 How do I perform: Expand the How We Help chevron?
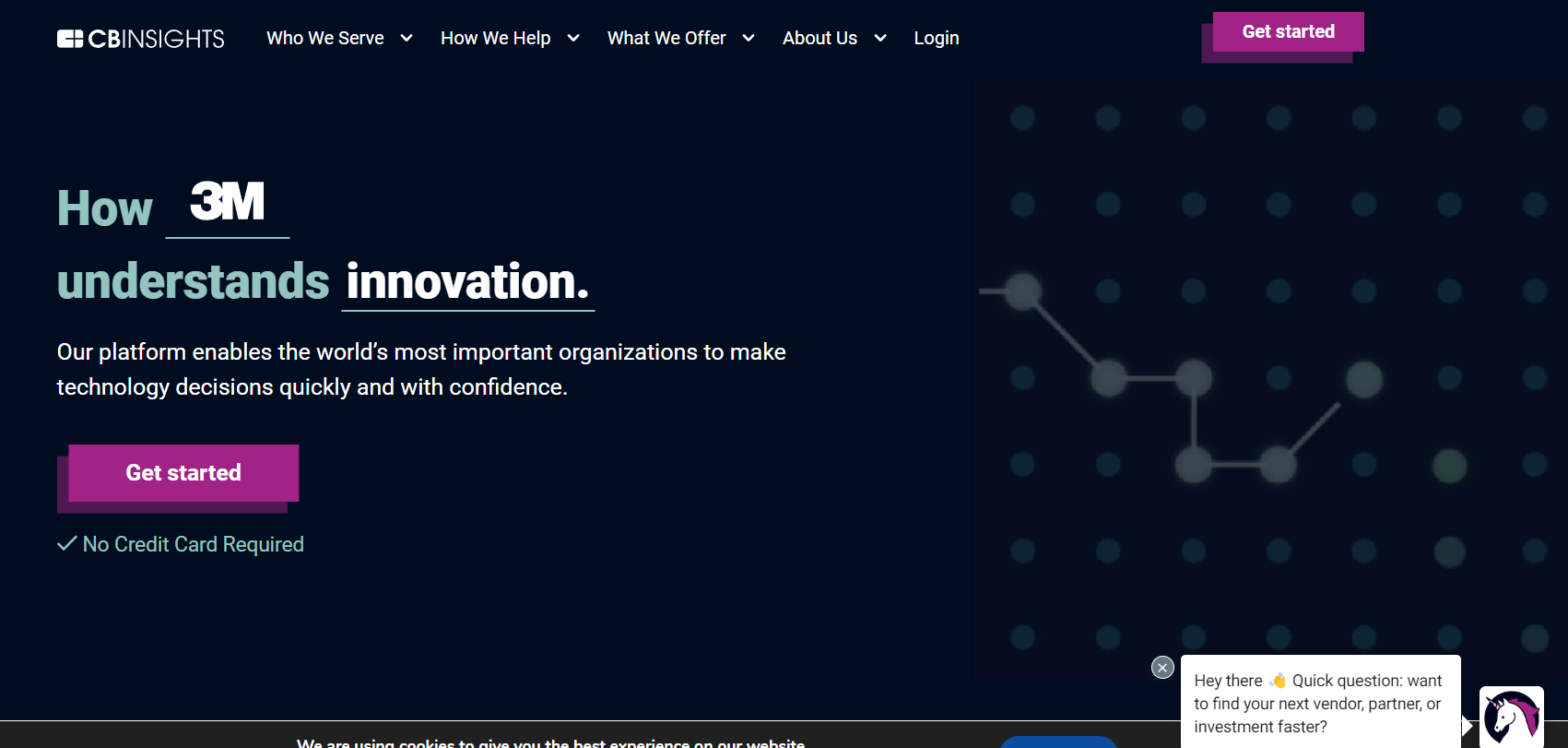tap(573, 38)
